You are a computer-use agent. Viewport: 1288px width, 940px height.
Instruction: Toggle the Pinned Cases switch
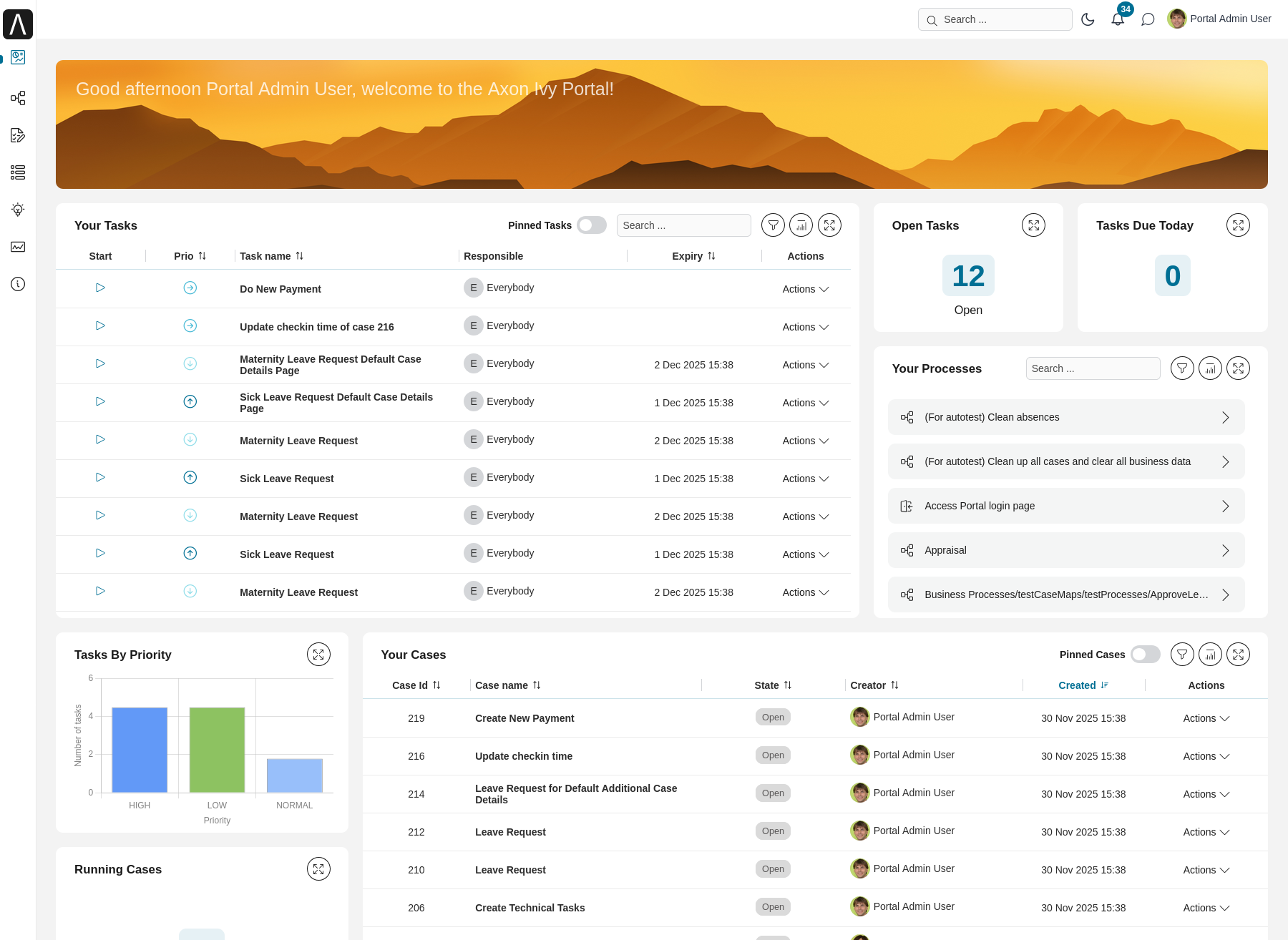coord(1144,654)
